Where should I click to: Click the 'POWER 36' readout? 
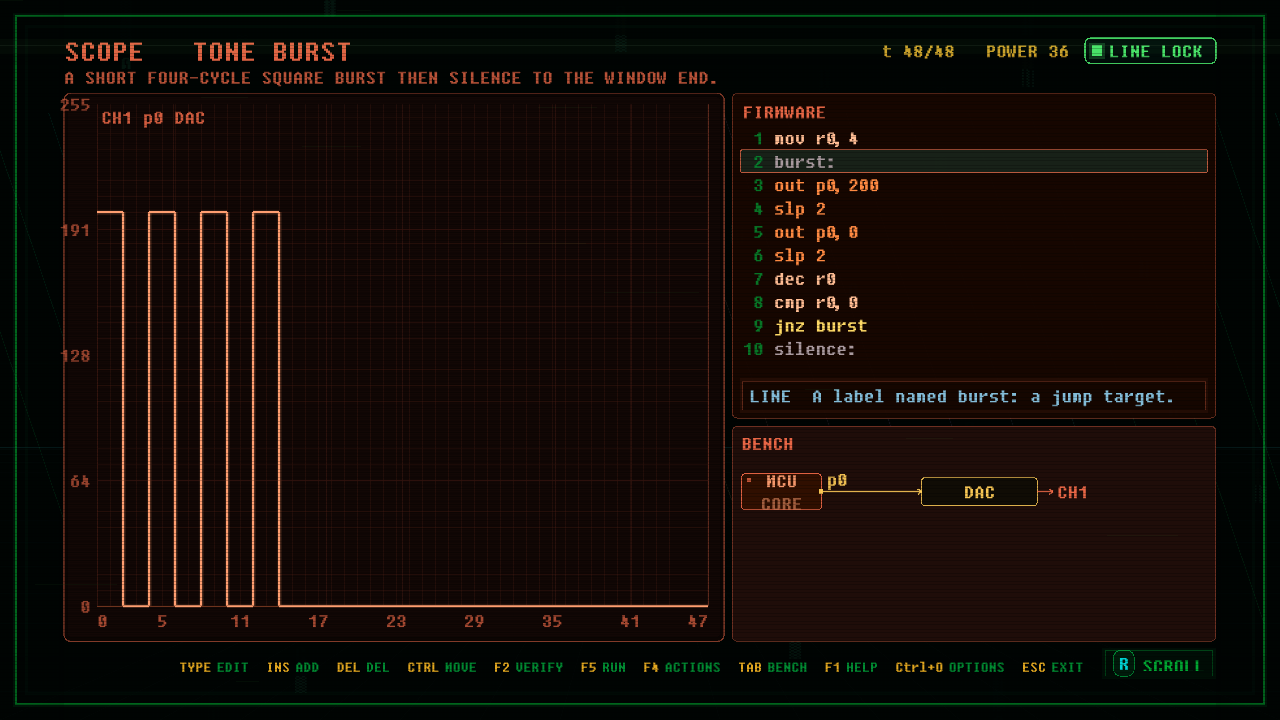pyautogui.click(x=1027, y=51)
